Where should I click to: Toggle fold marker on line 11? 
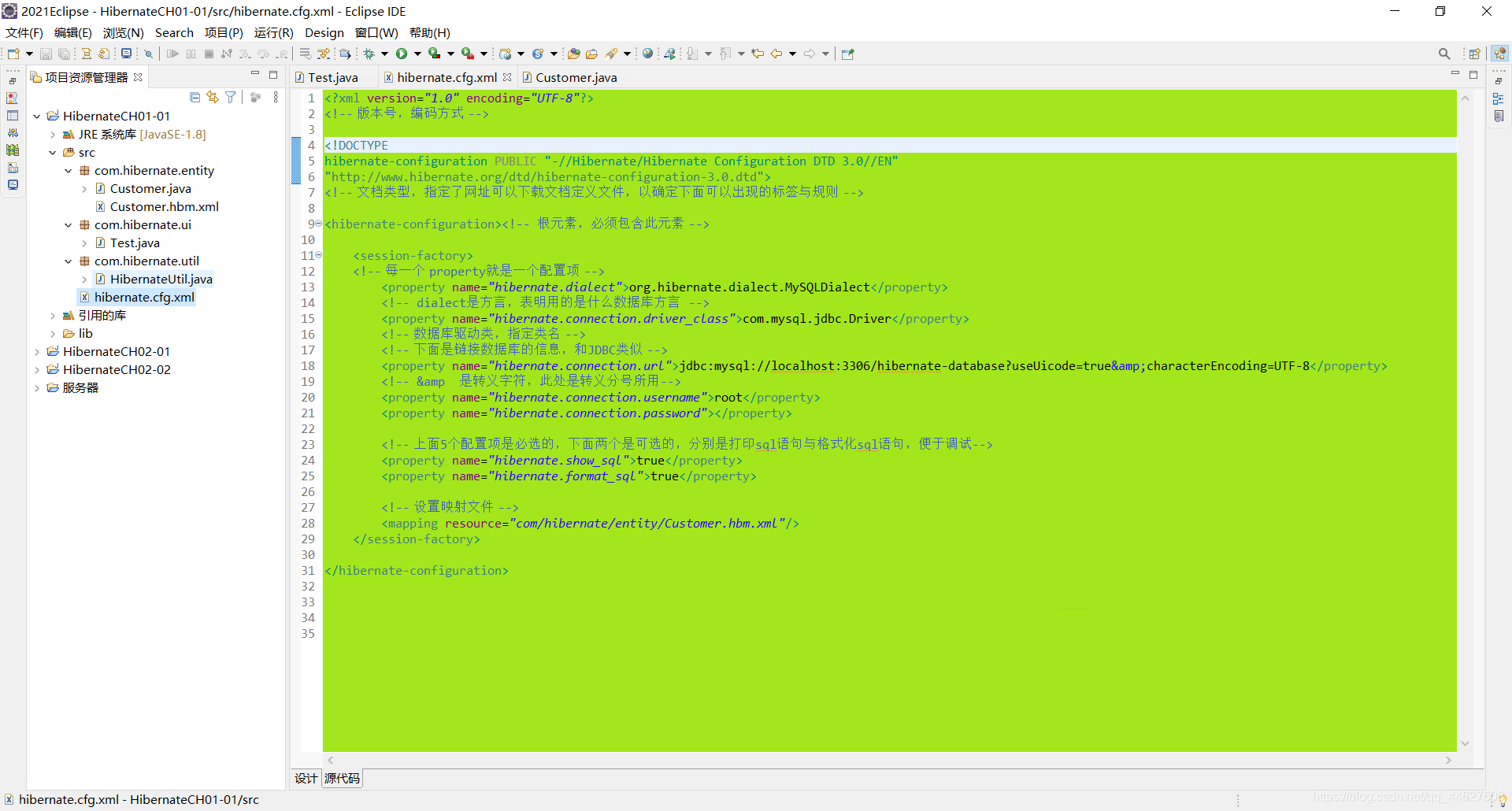(318, 255)
